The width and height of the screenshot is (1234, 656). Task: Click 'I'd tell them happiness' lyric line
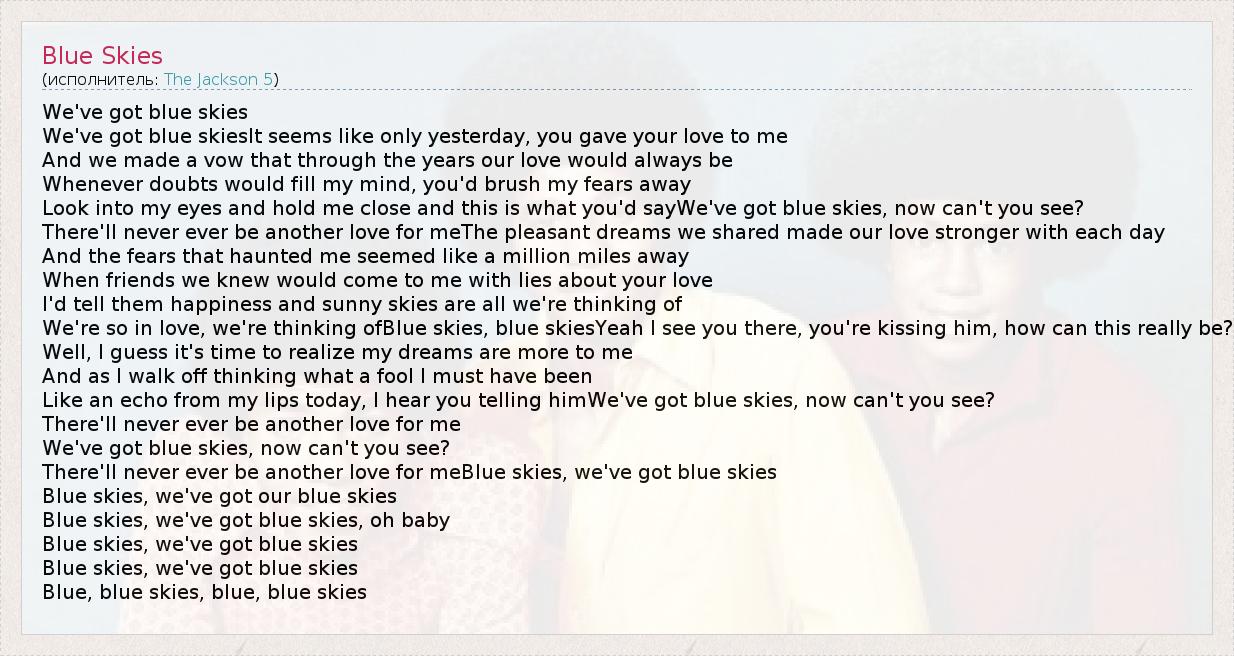coord(362,304)
